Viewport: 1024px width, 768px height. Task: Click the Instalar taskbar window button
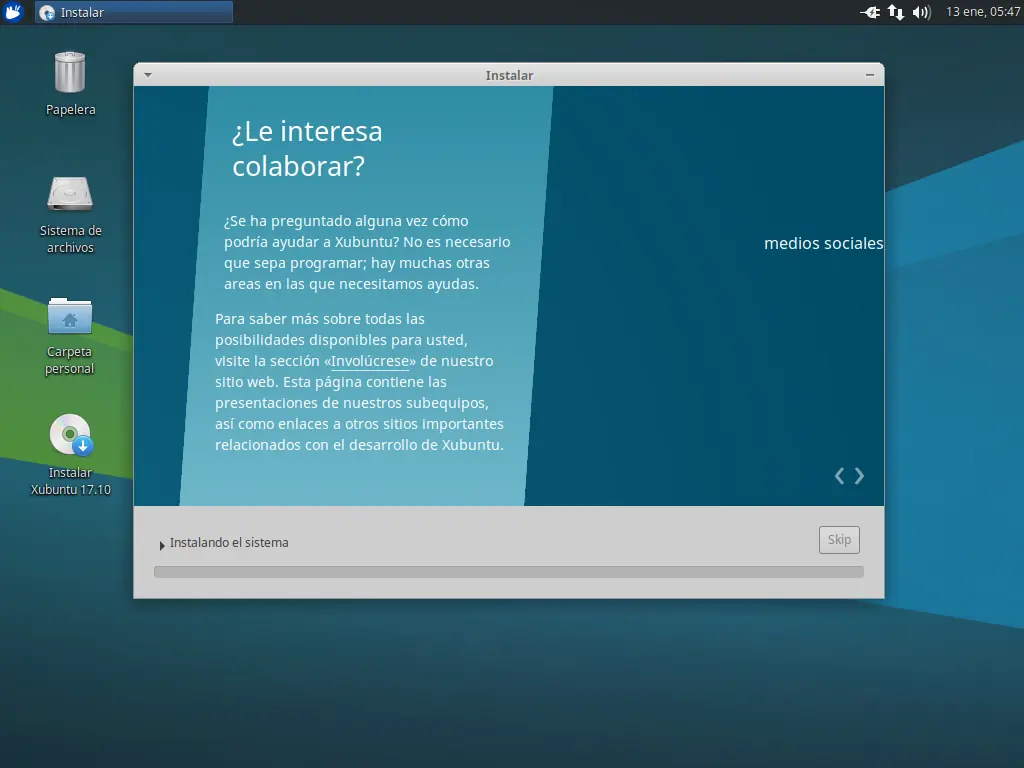tap(134, 12)
